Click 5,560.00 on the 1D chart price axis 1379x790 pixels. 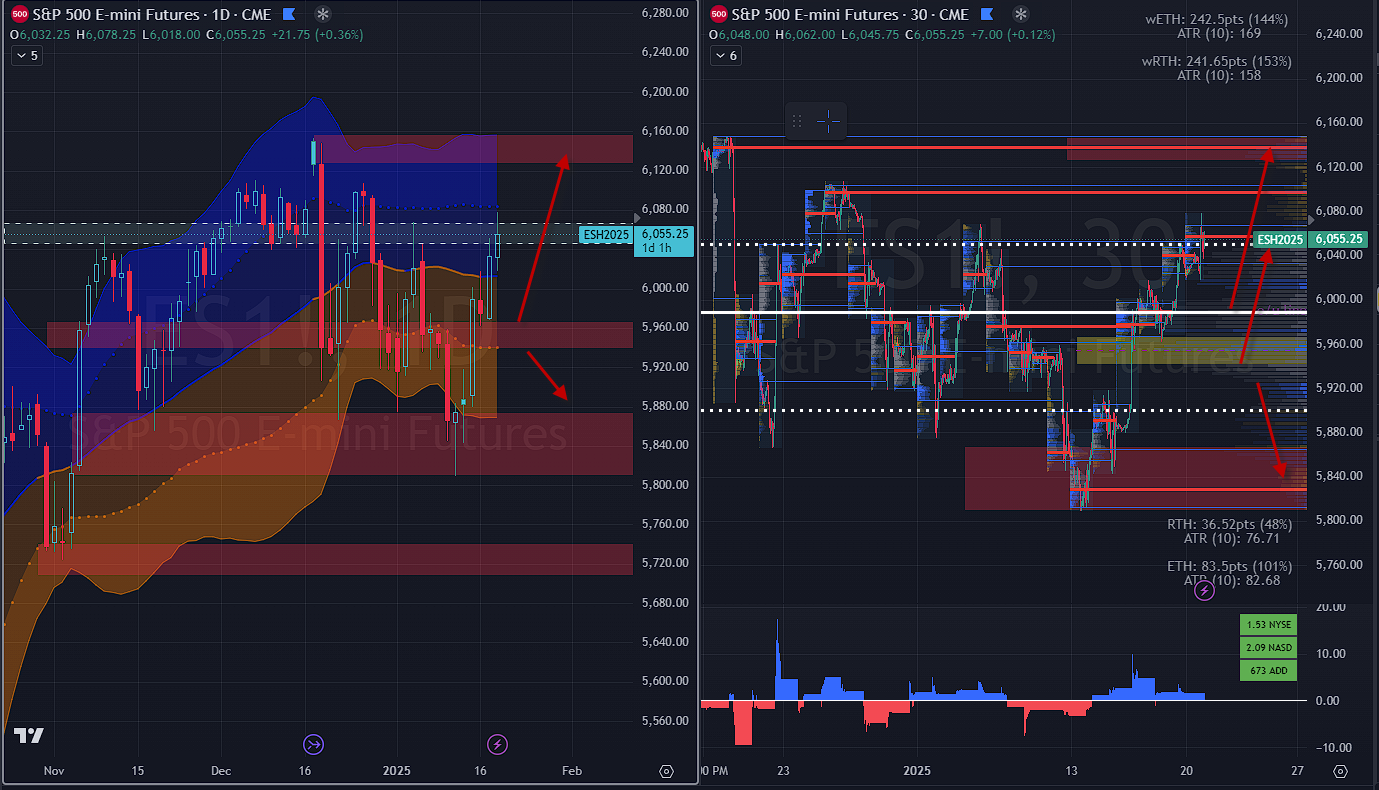click(665, 720)
